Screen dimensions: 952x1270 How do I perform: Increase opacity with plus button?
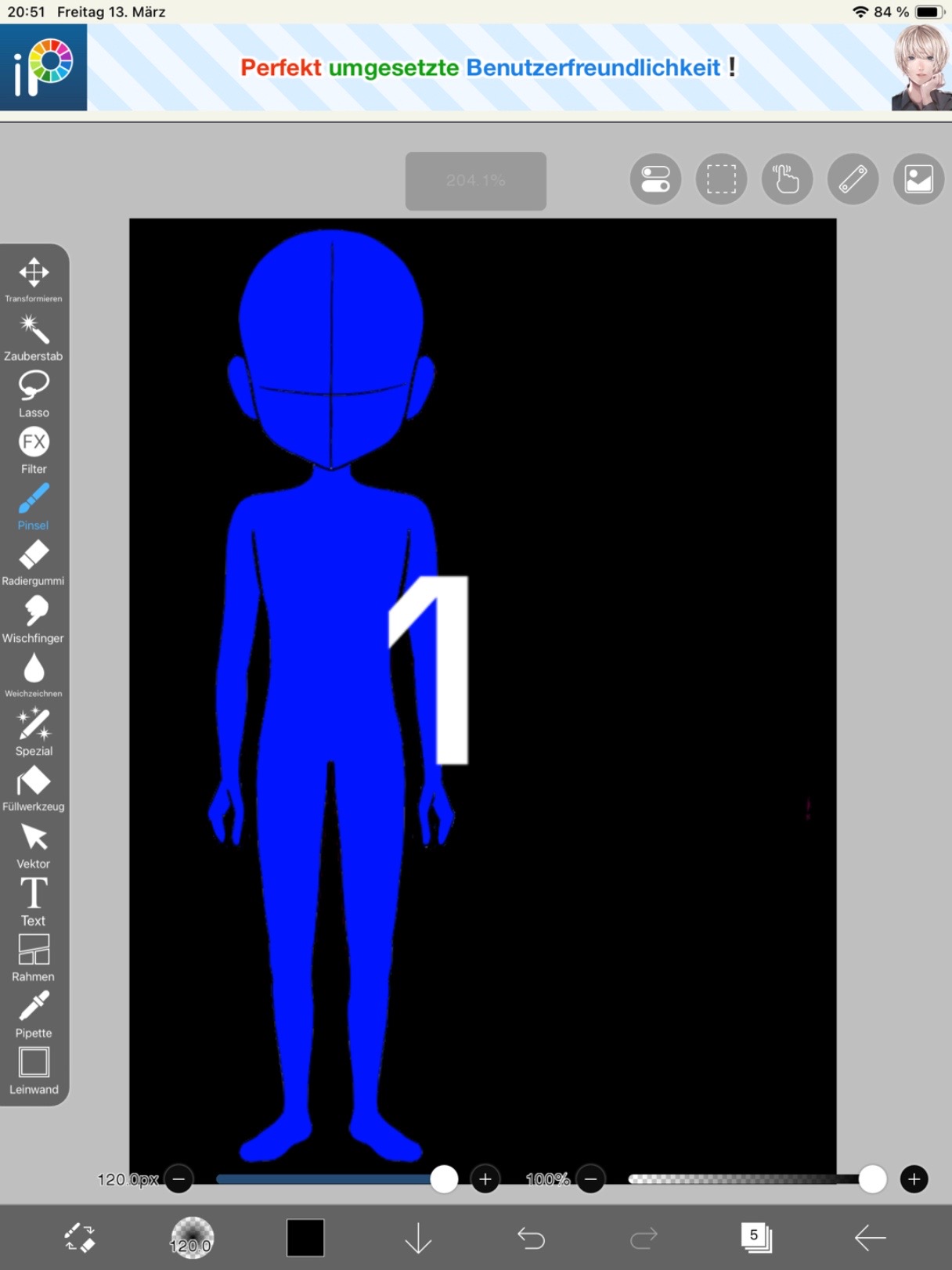[x=914, y=1178]
